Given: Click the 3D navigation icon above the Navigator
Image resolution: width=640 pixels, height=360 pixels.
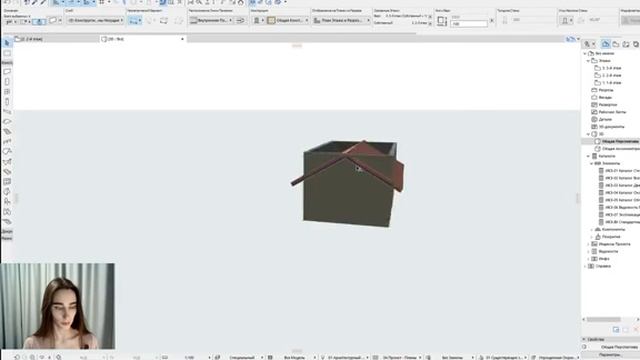Looking at the screenshot, I should 570,39.
